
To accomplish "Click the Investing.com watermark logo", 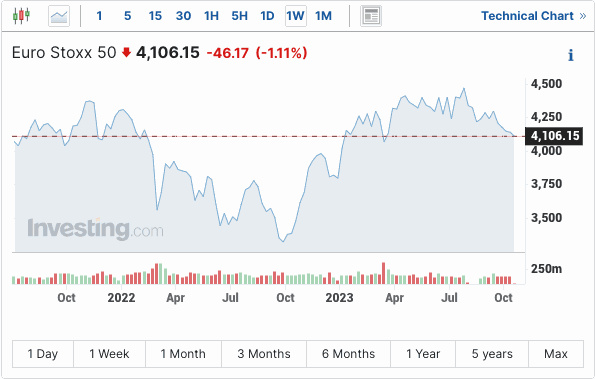I will click(95, 229).
